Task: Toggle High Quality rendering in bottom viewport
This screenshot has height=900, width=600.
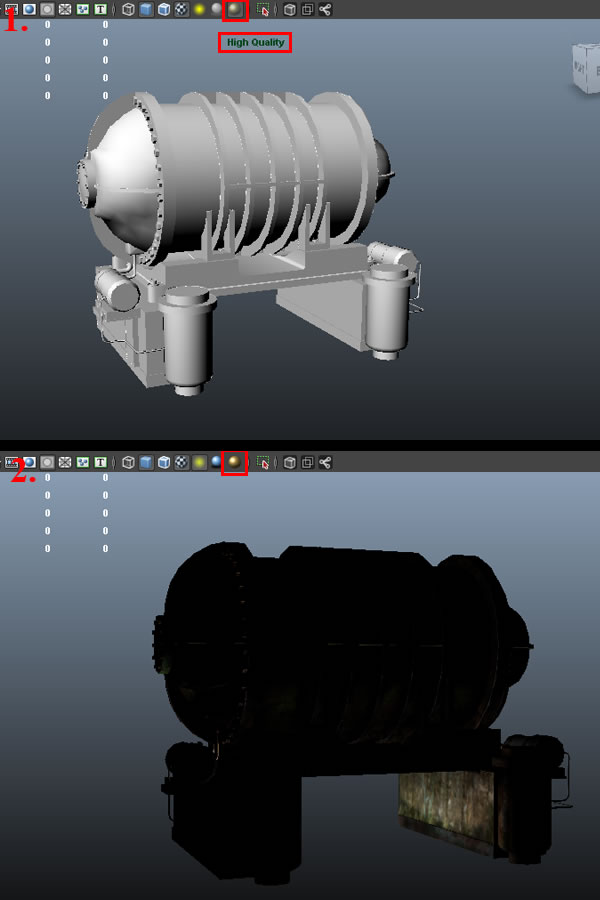Action: [234, 462]
